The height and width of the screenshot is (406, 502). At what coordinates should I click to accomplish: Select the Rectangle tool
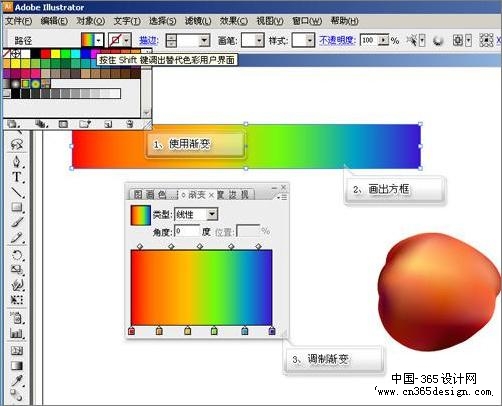point(17,207)
